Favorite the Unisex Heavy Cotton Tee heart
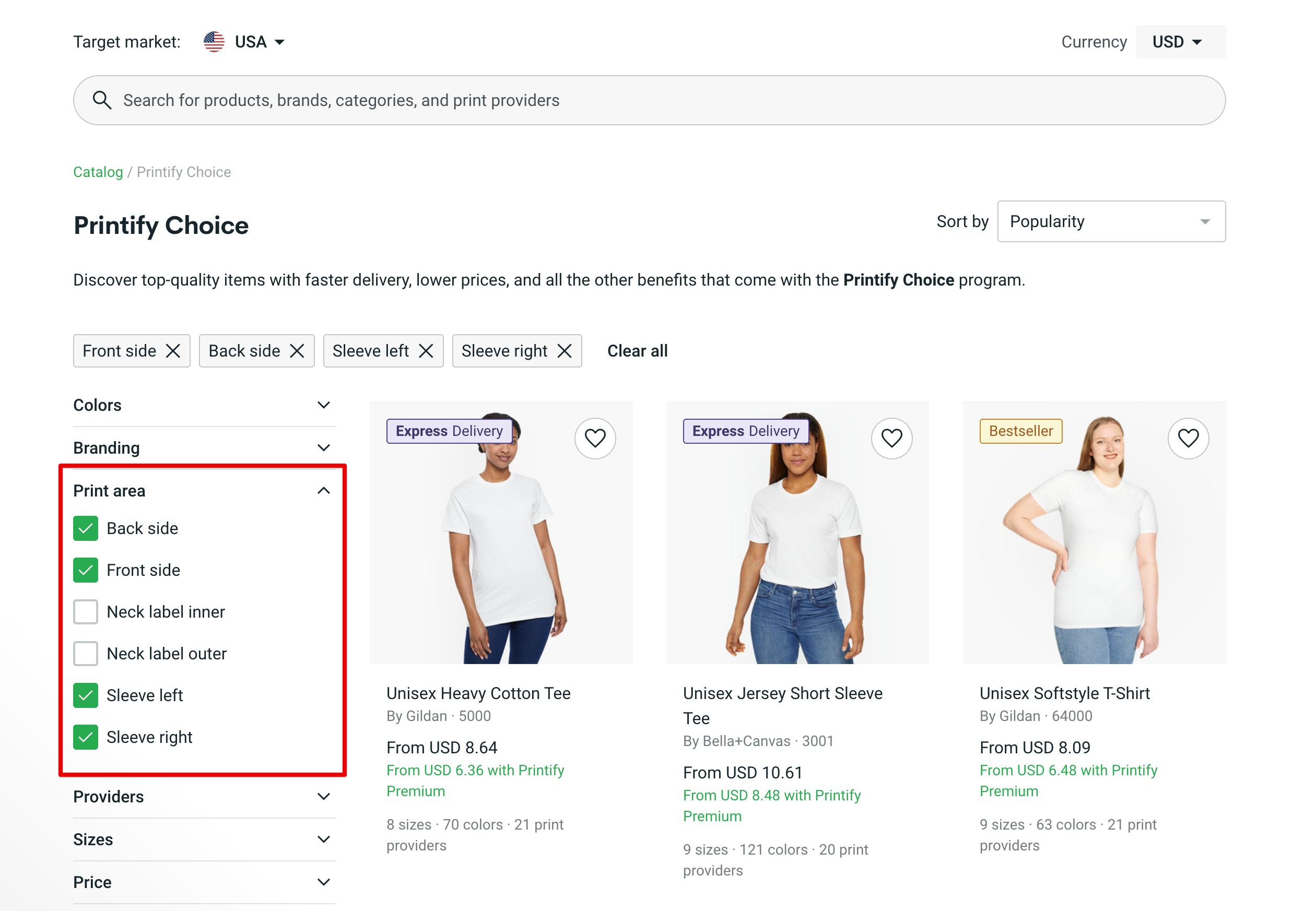The image size is (1316, 911). pyautogui.click(x=594, y=439)
